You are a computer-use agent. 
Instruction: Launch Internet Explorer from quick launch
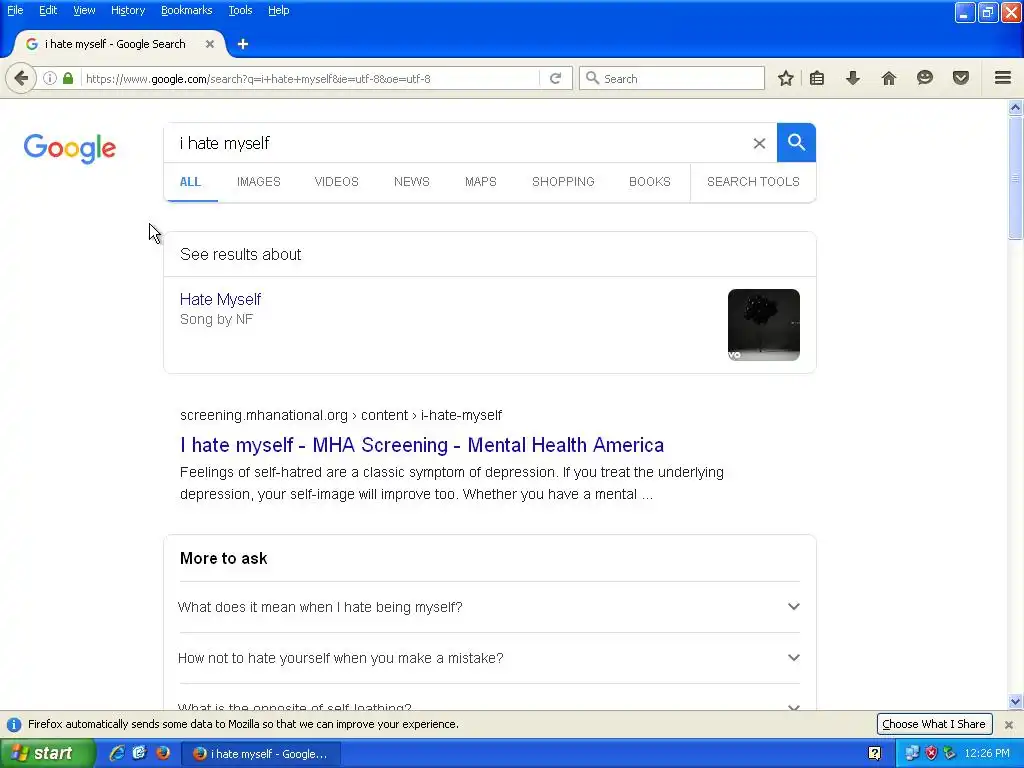(117, 753)
